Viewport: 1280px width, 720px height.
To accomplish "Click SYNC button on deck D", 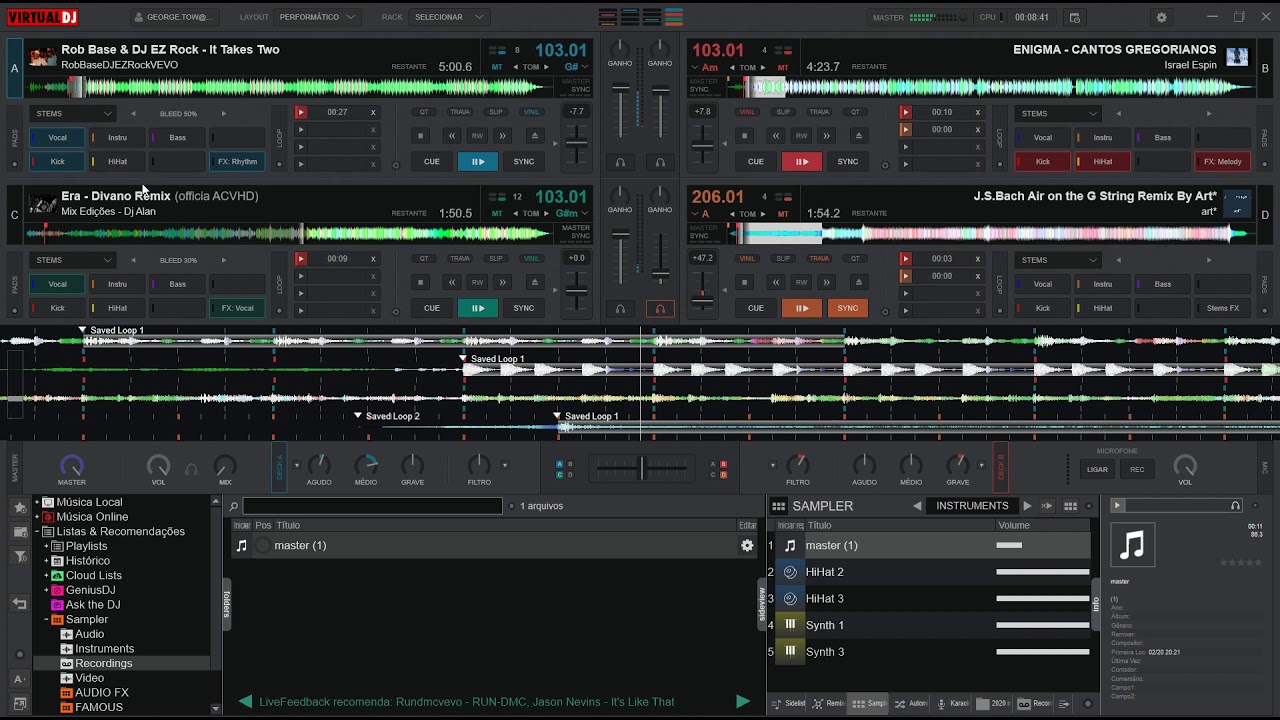I will coord(848,308).
